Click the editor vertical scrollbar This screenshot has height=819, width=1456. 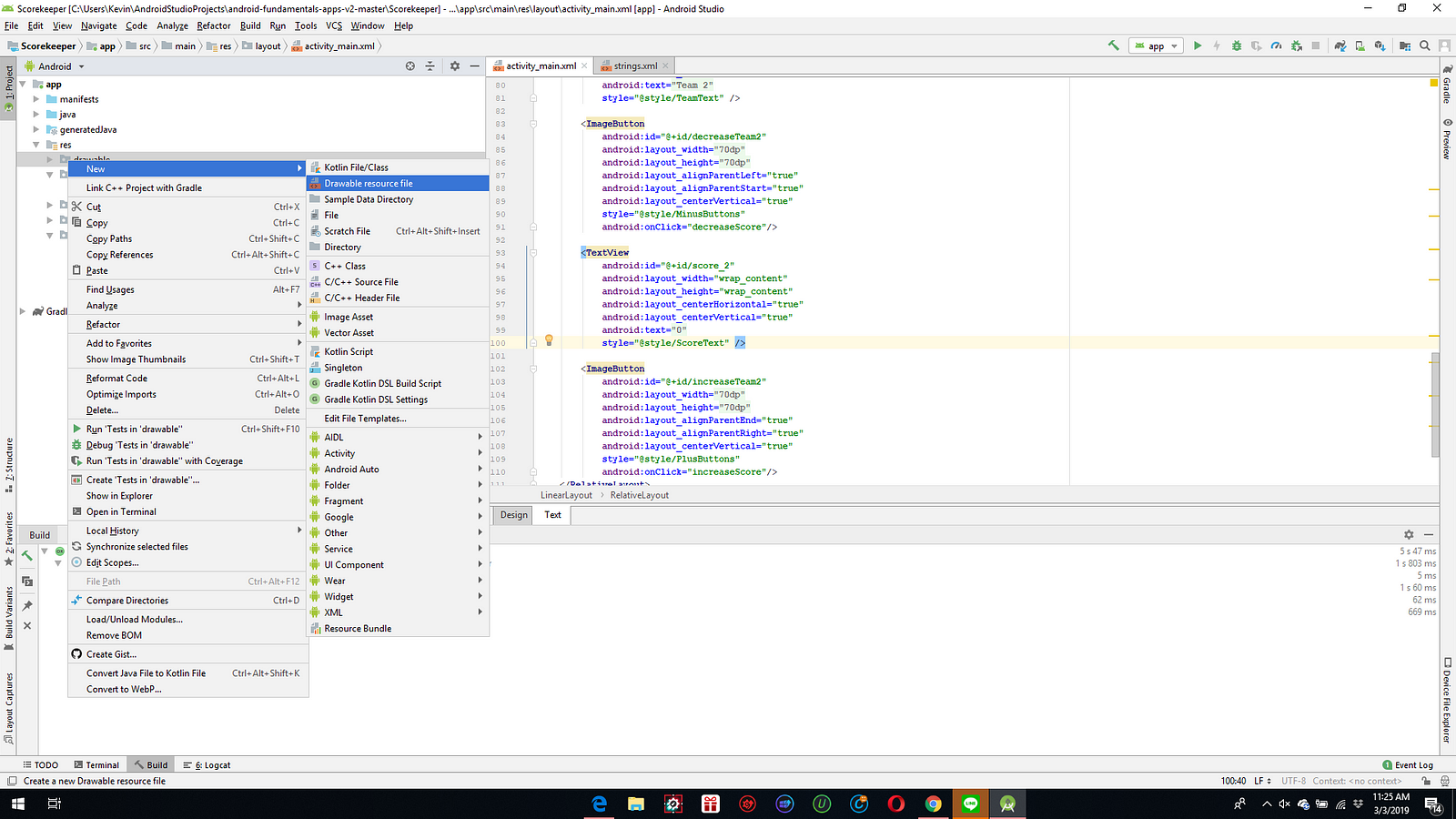(x=1435, y=404)
